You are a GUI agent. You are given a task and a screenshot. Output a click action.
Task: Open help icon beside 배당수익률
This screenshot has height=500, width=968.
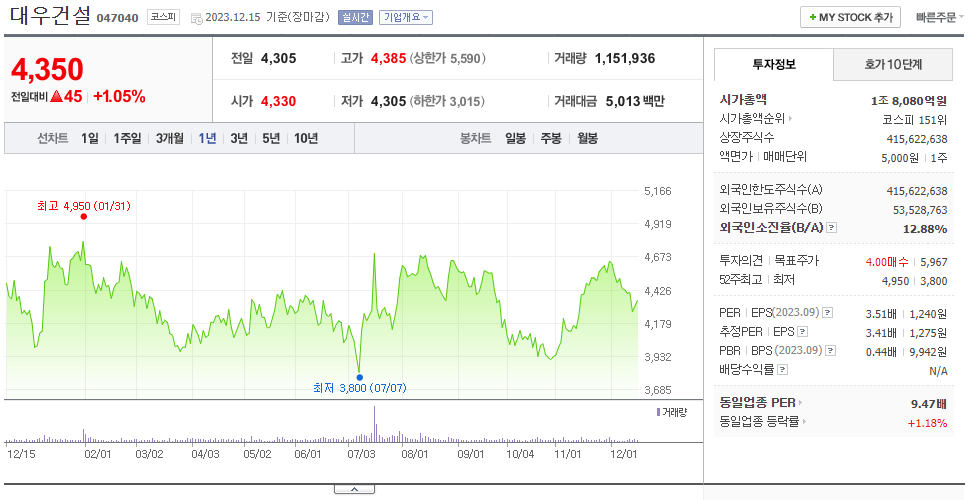click(x=782, y=370)
